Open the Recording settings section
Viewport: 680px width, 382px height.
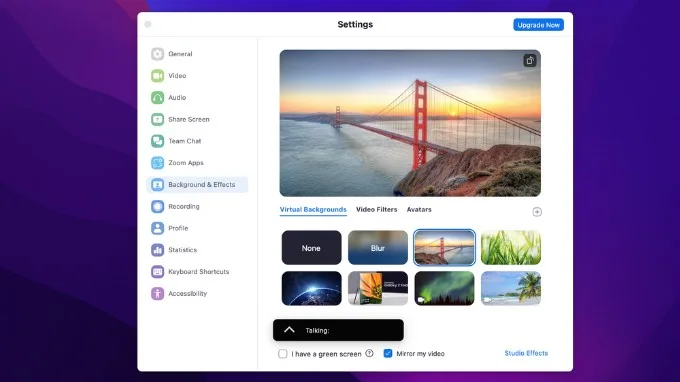click(197, 206)
